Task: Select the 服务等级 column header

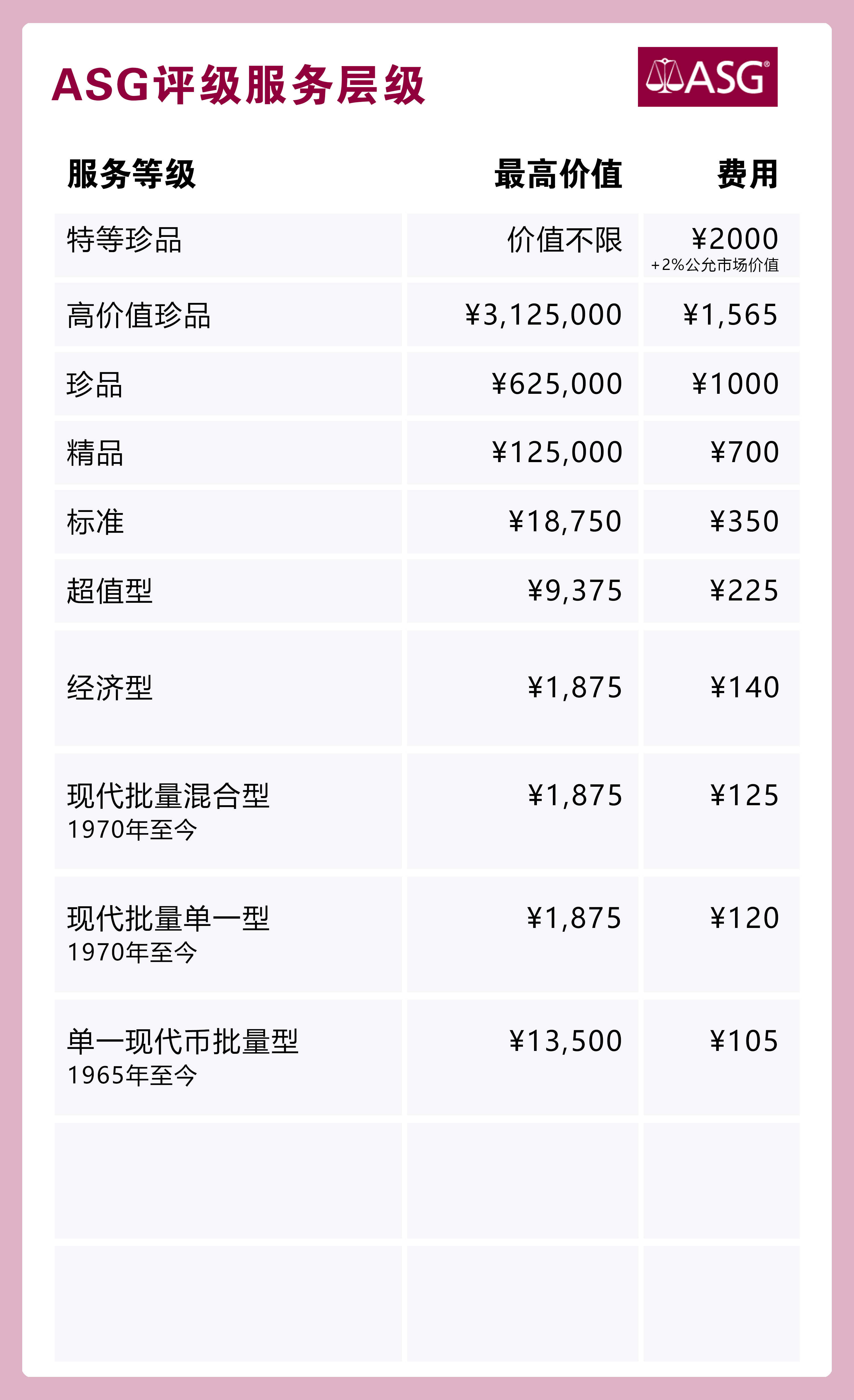Action: pyautogui.click(x=132, y=174)
